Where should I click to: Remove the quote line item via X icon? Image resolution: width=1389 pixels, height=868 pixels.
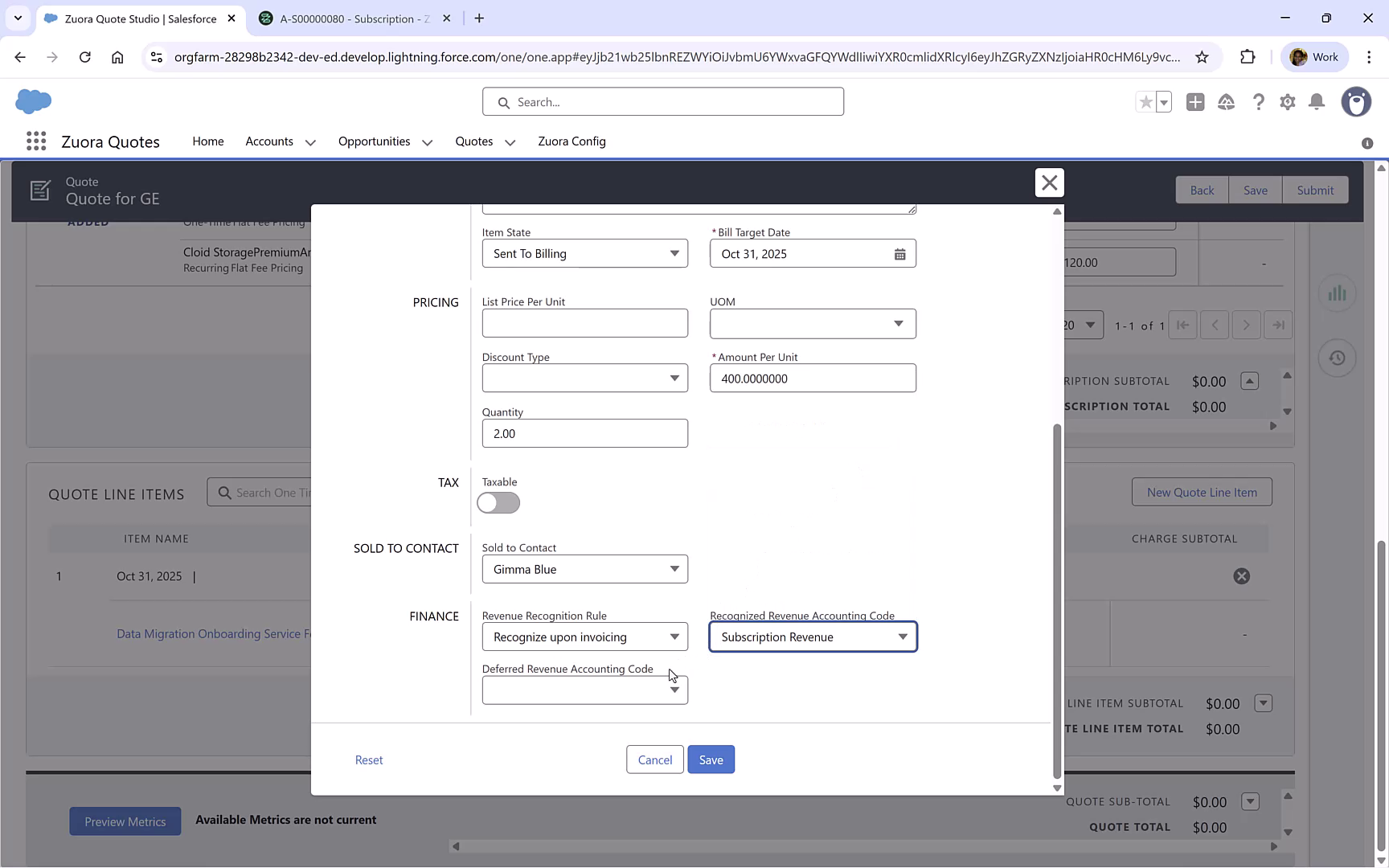1242,575
